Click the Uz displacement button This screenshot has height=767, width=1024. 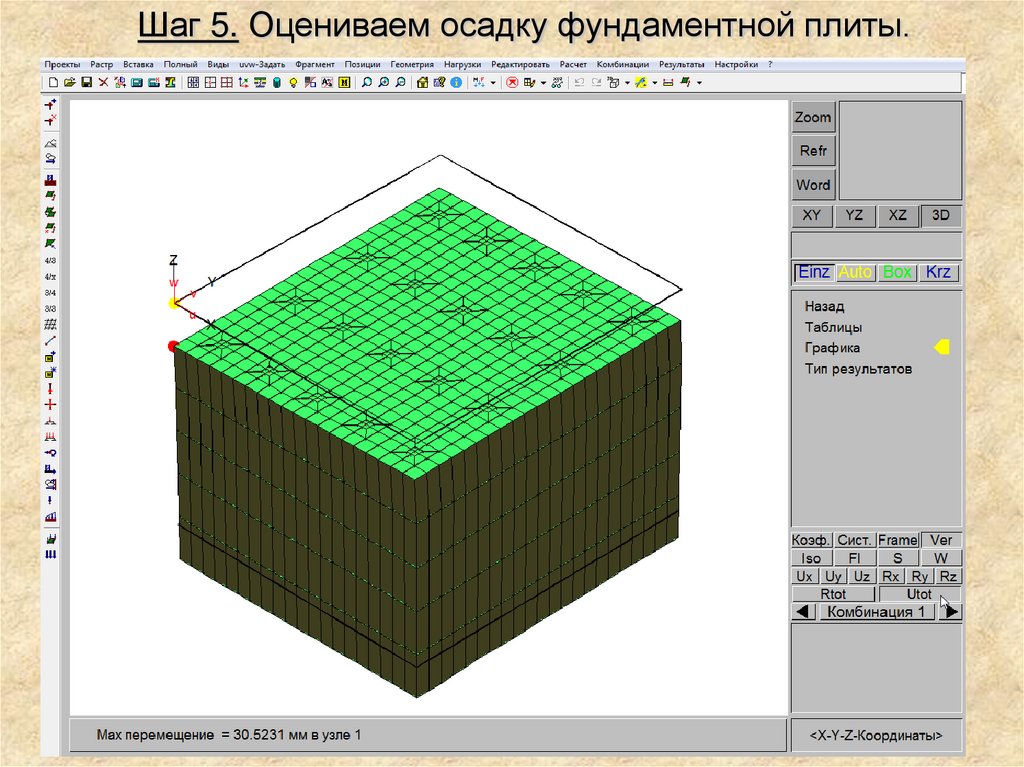pos(862,576)
